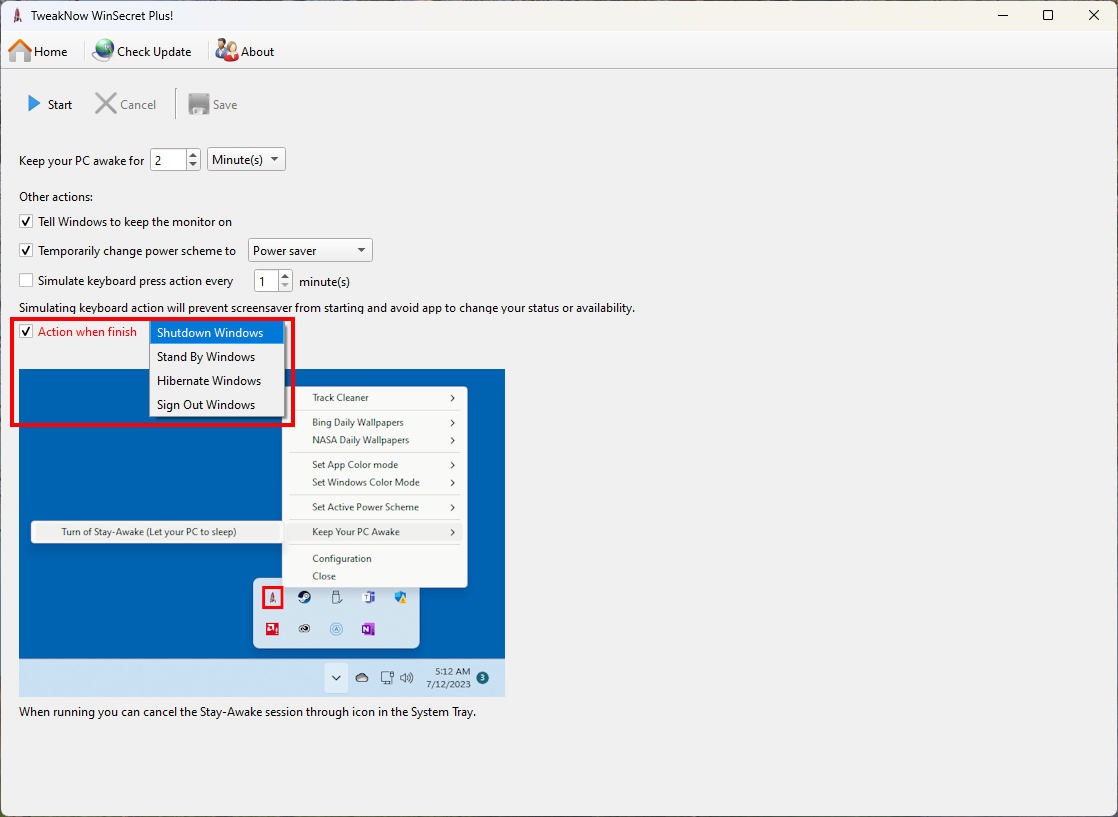Click the Creative Cloud tray icon
Image resolution: width=1118 pixels, height=817 pixels.
[304, 629]
